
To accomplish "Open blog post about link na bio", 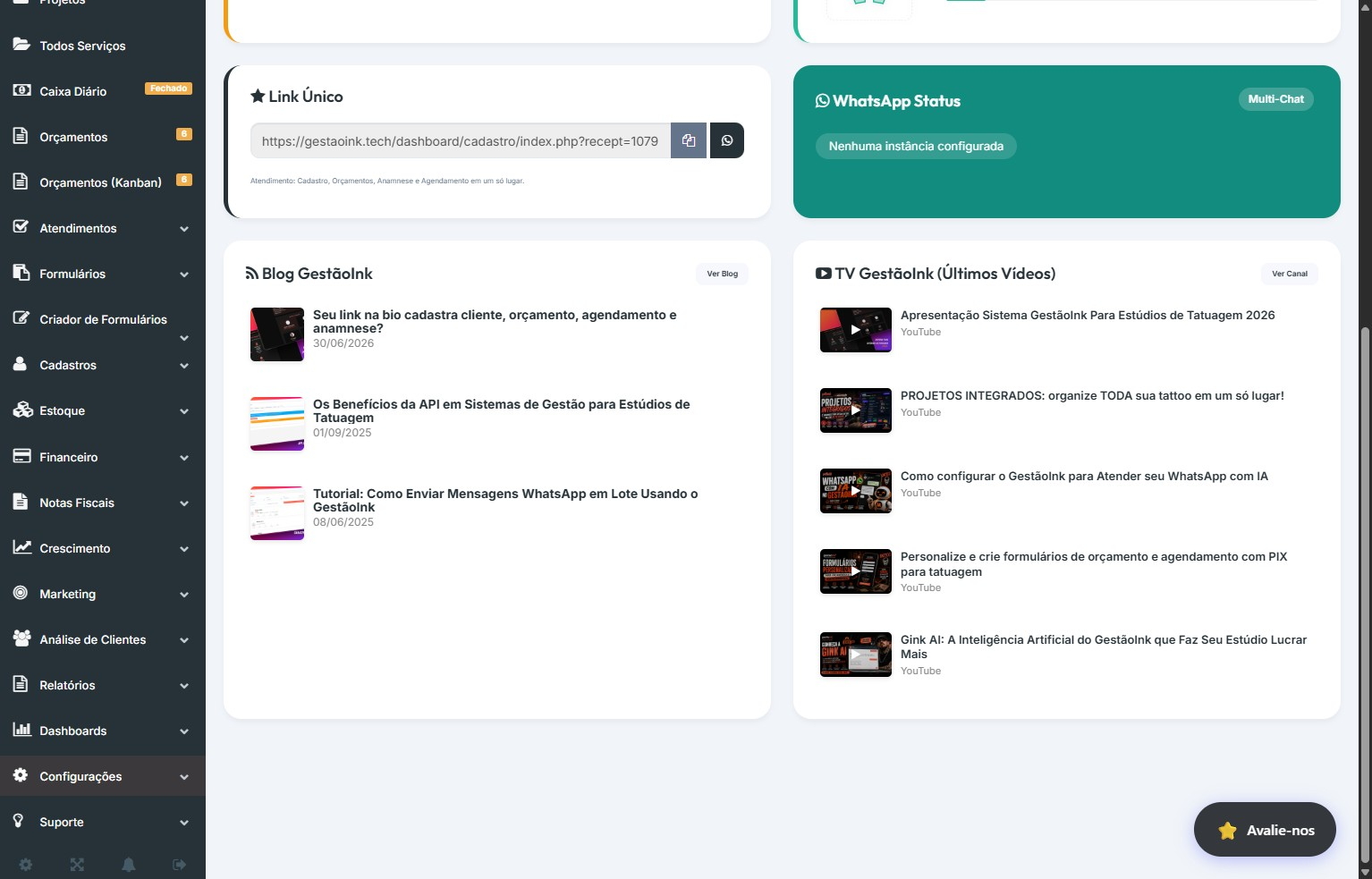I will click(495, 322).
